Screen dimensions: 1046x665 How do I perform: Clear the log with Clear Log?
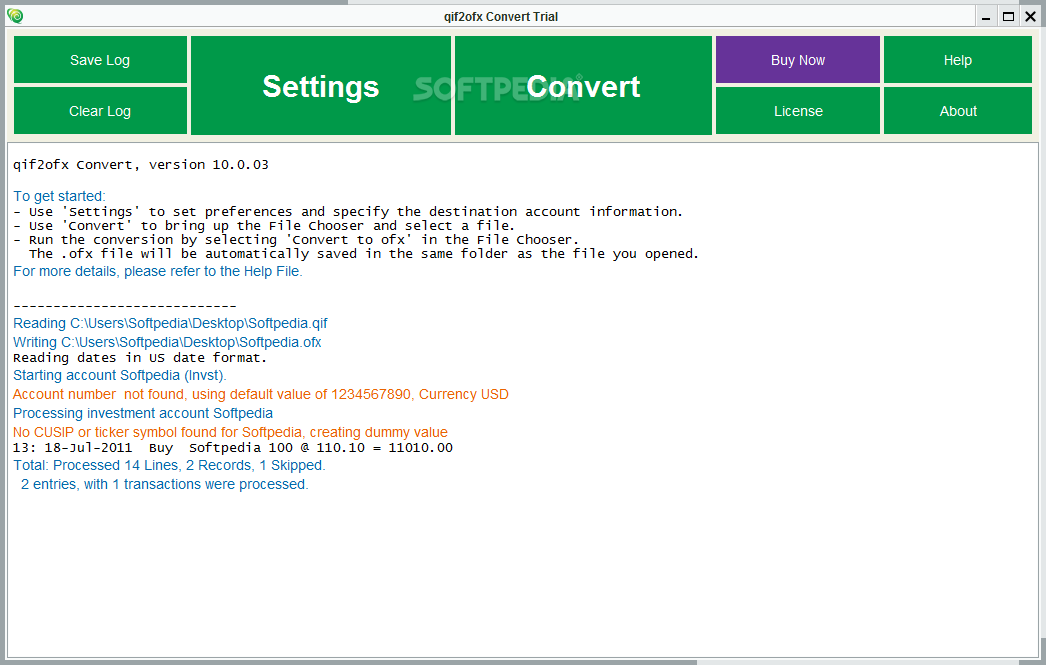tap(100, 111)
